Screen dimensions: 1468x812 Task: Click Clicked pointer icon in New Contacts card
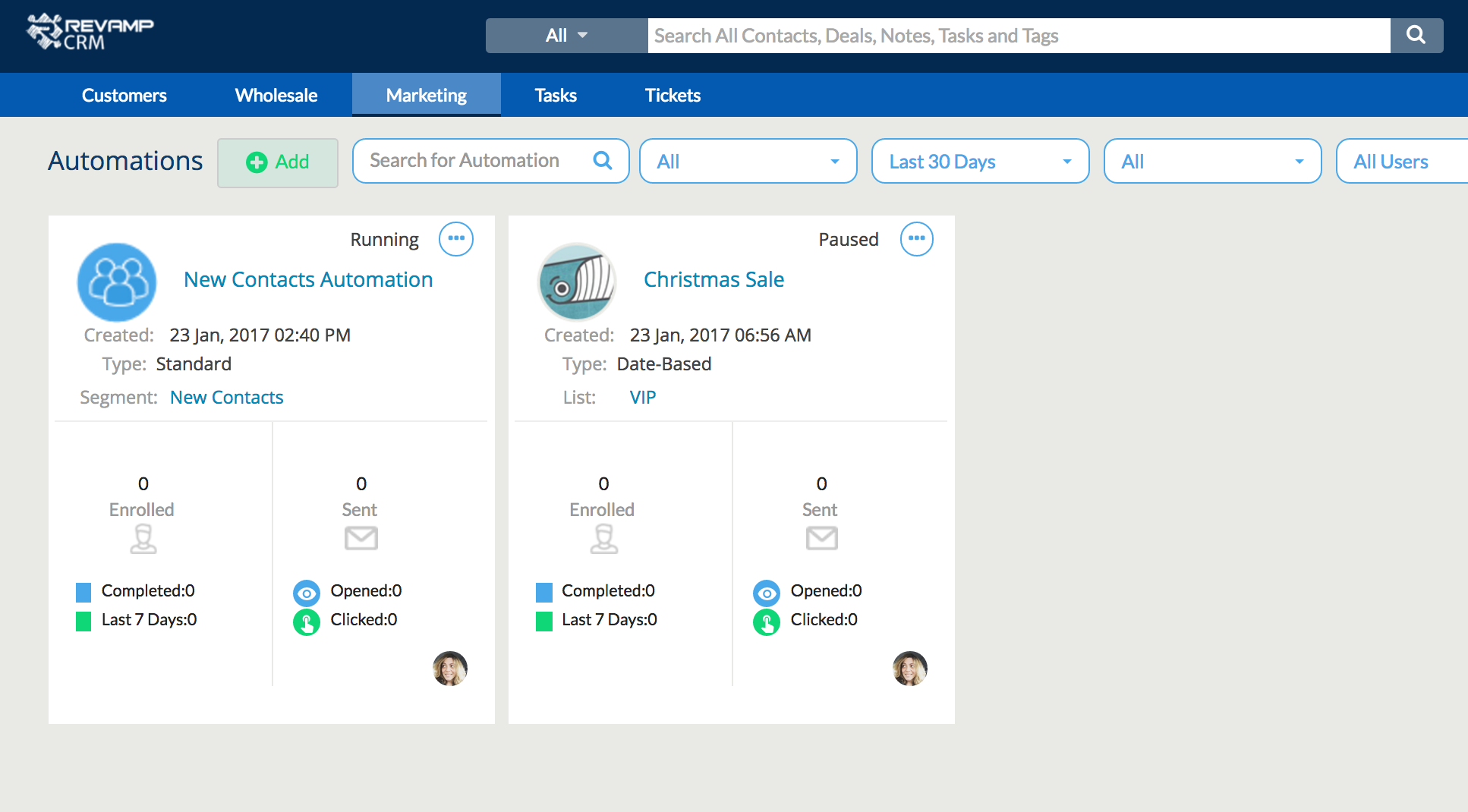tap(307, 622)
